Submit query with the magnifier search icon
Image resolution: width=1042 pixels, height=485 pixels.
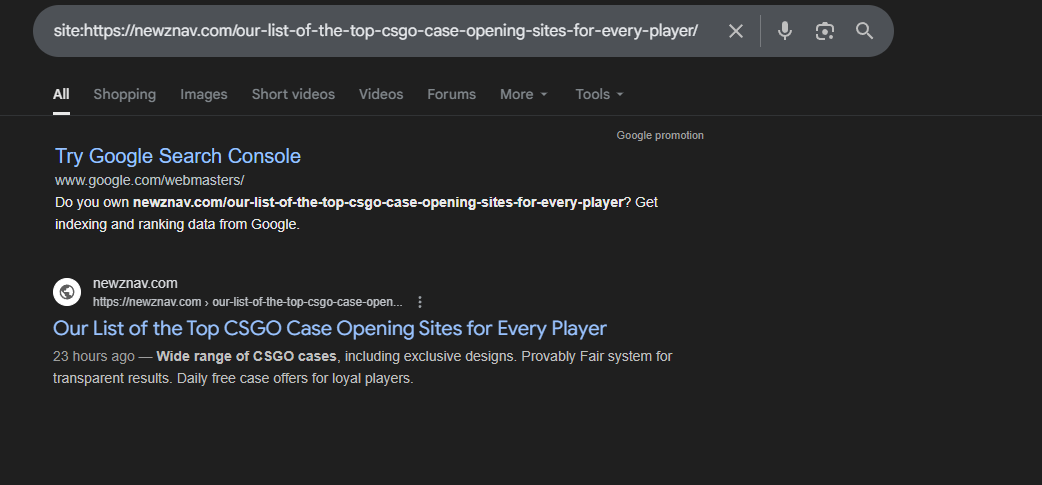[864, 31]
